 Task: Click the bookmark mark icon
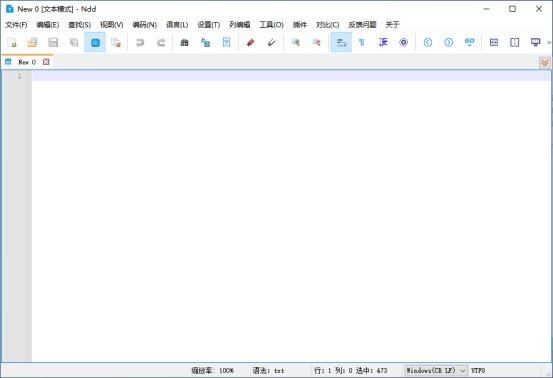tap(226, 43)
